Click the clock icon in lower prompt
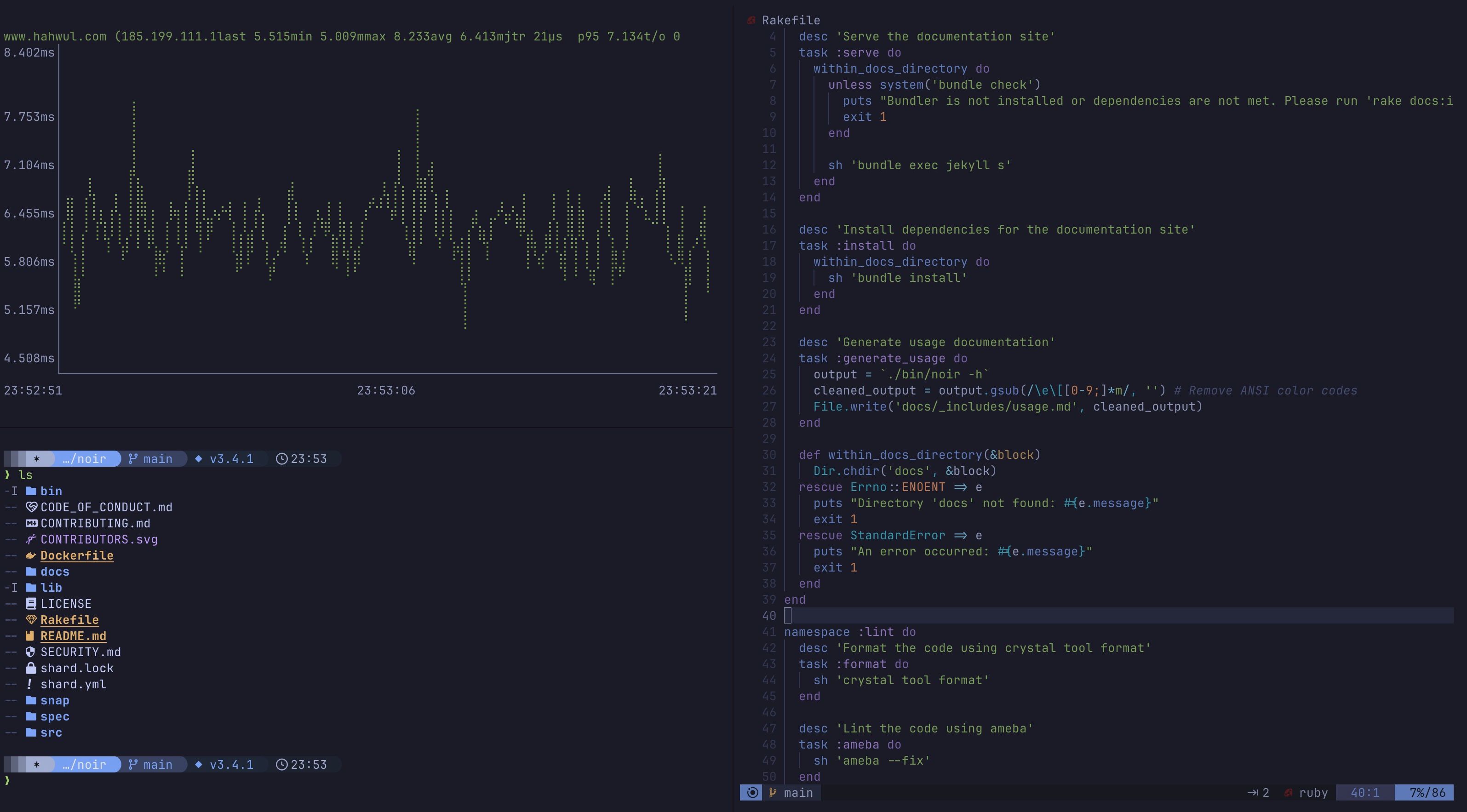Image resolution: width=1467 pixels, height=812 pixels. [281, 764]
